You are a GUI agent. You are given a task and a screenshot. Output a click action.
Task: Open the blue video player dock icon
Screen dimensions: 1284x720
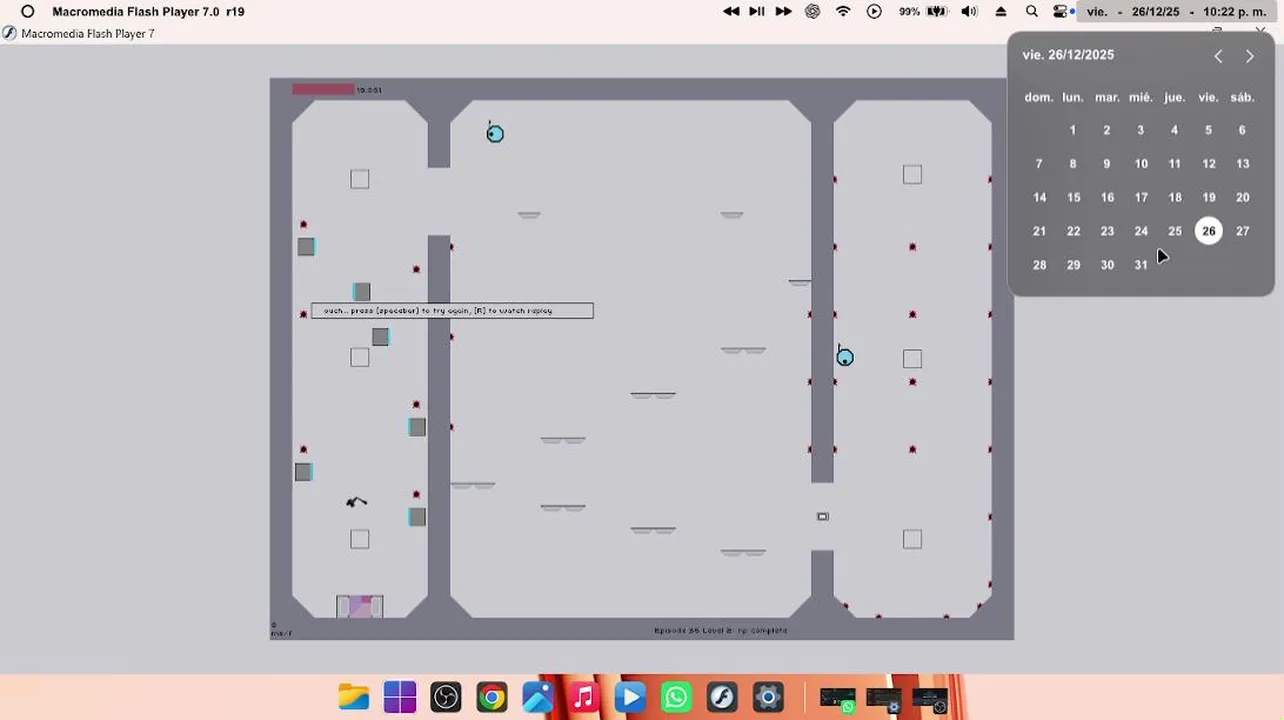pos(630,697)
